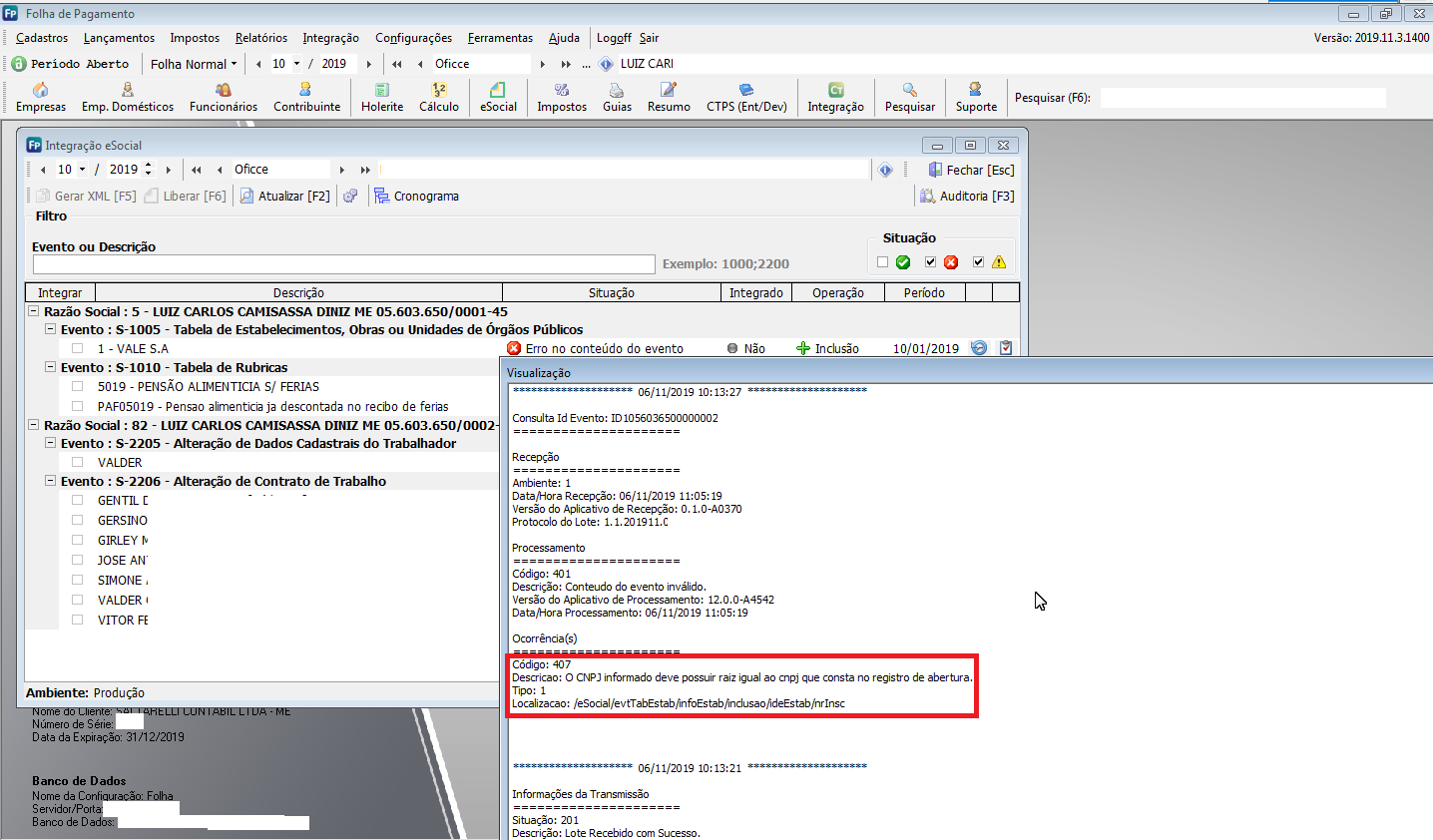1433x840 pixels.
Task: Open the Cálculo tool
Action: (x=438, y=97)
